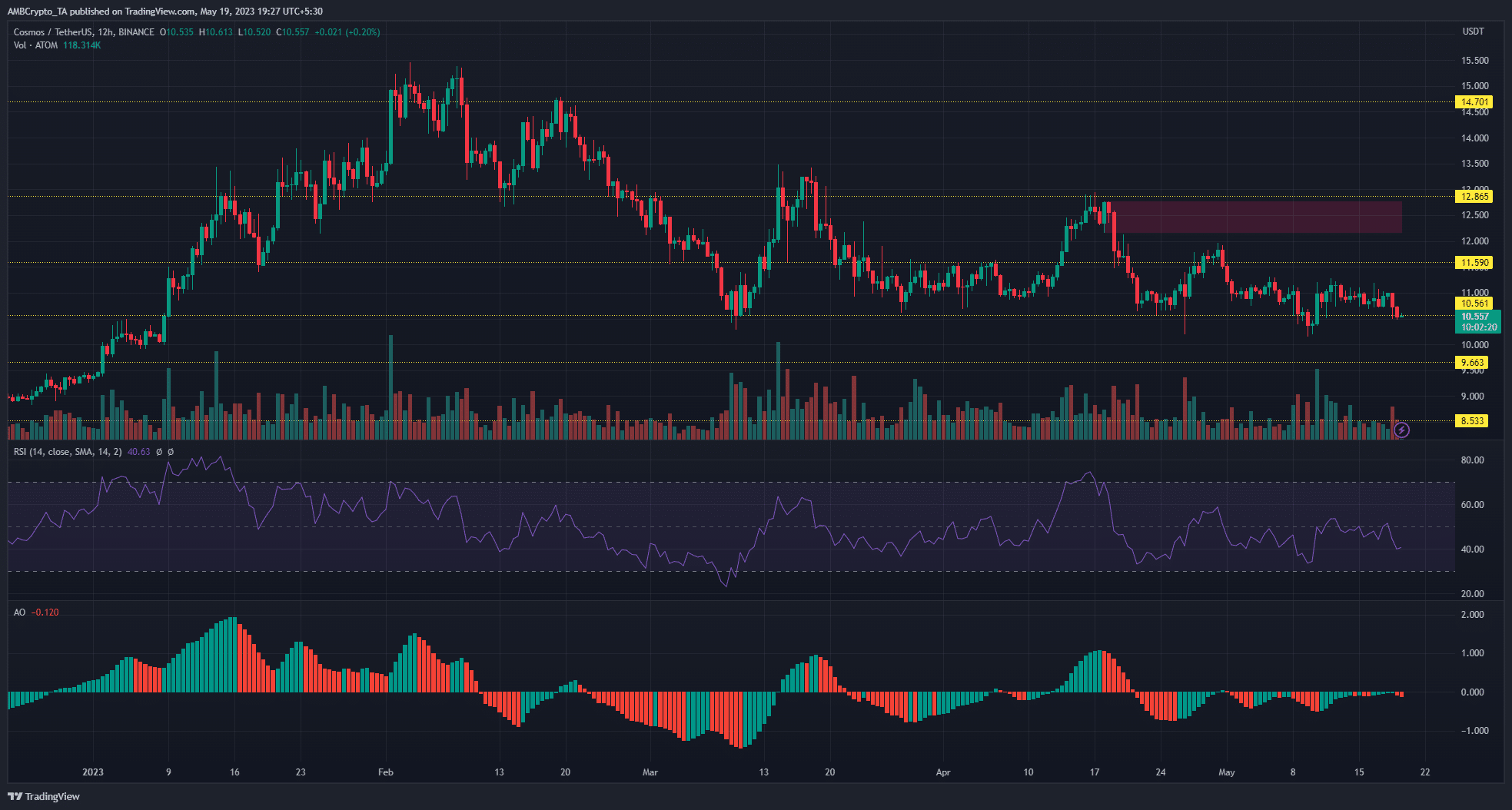Click the yellow 14.701 price label

point(1474,101)
